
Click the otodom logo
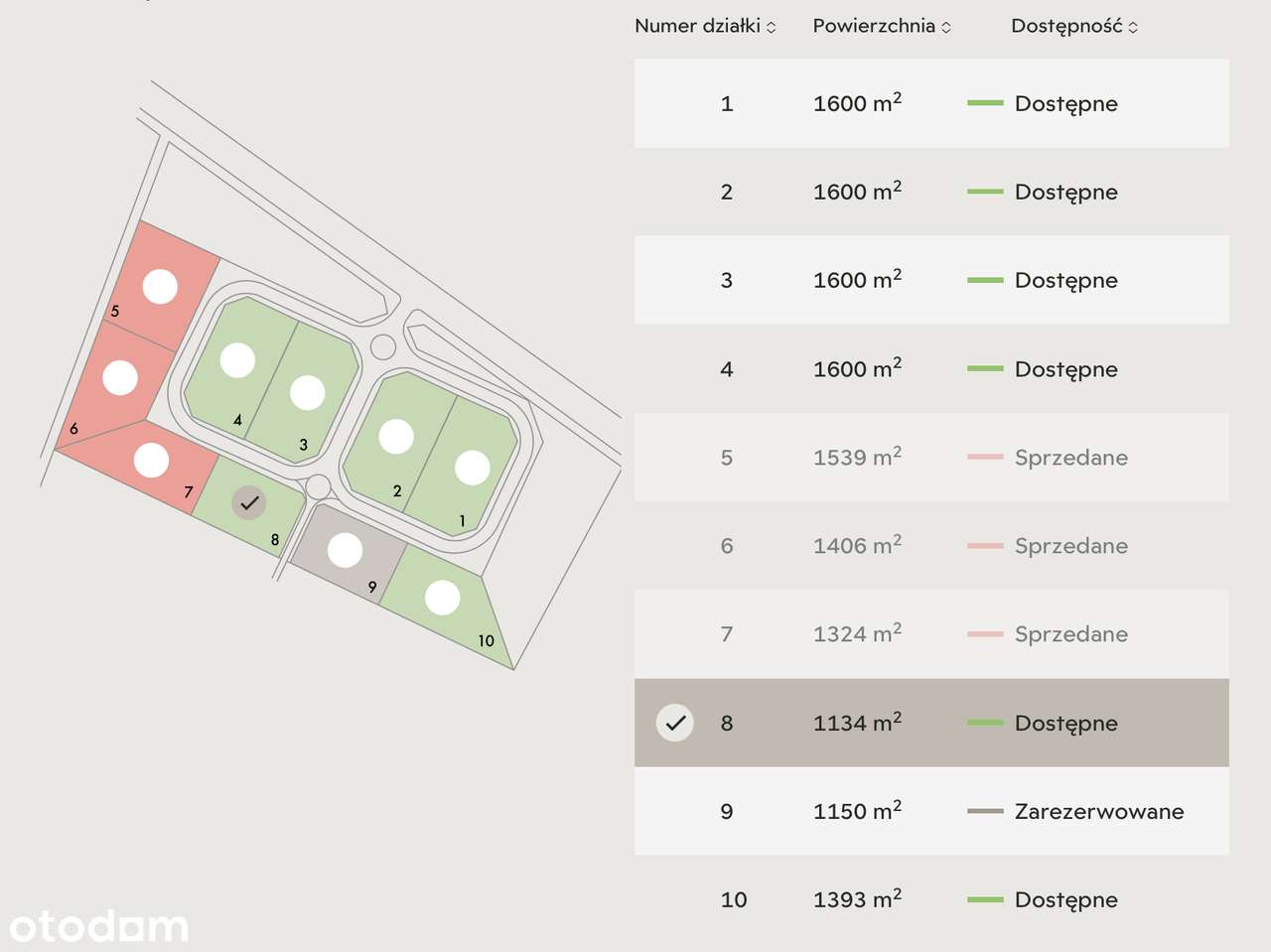98,926
